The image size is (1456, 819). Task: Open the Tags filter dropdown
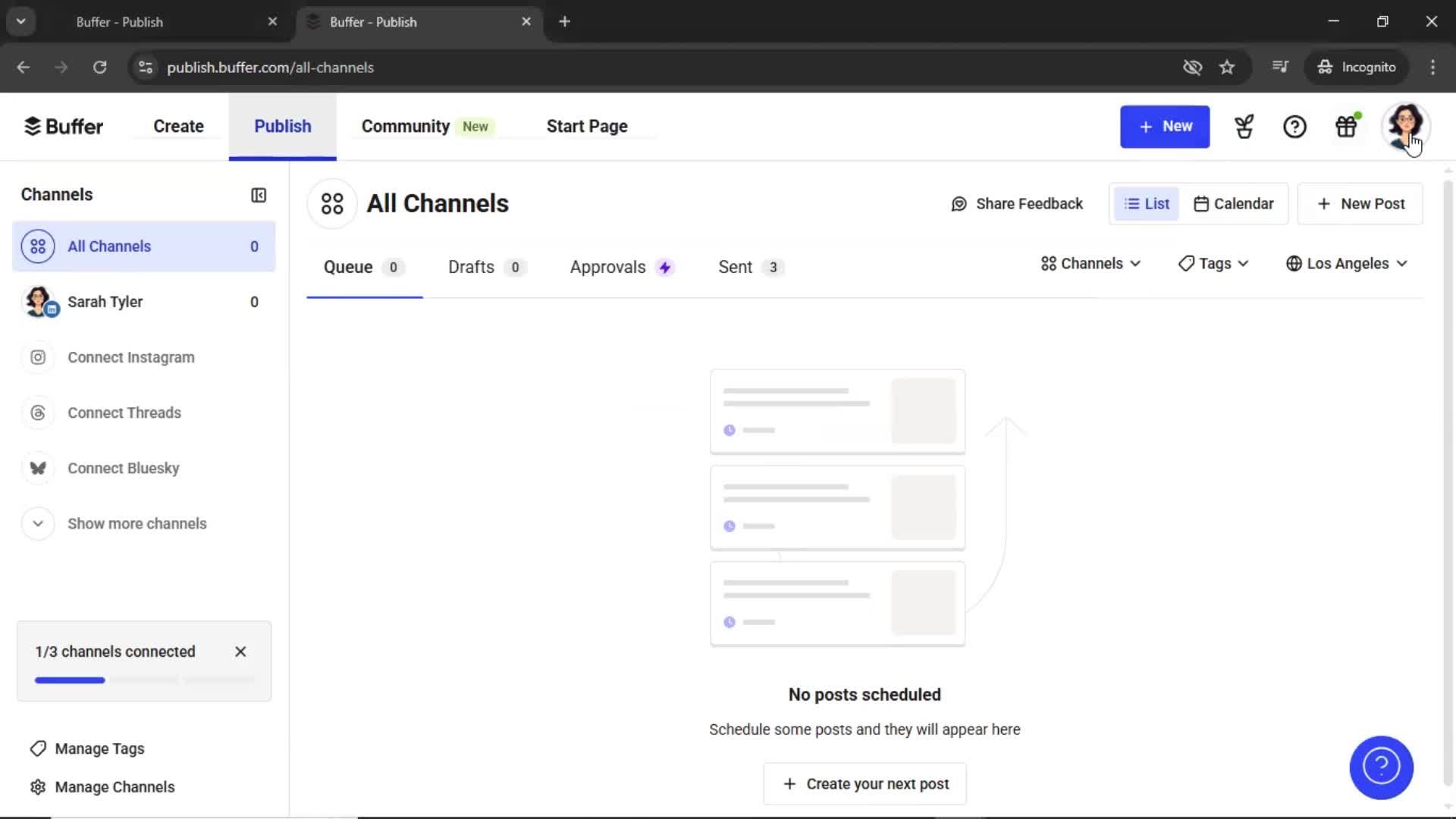point(1213,263)
